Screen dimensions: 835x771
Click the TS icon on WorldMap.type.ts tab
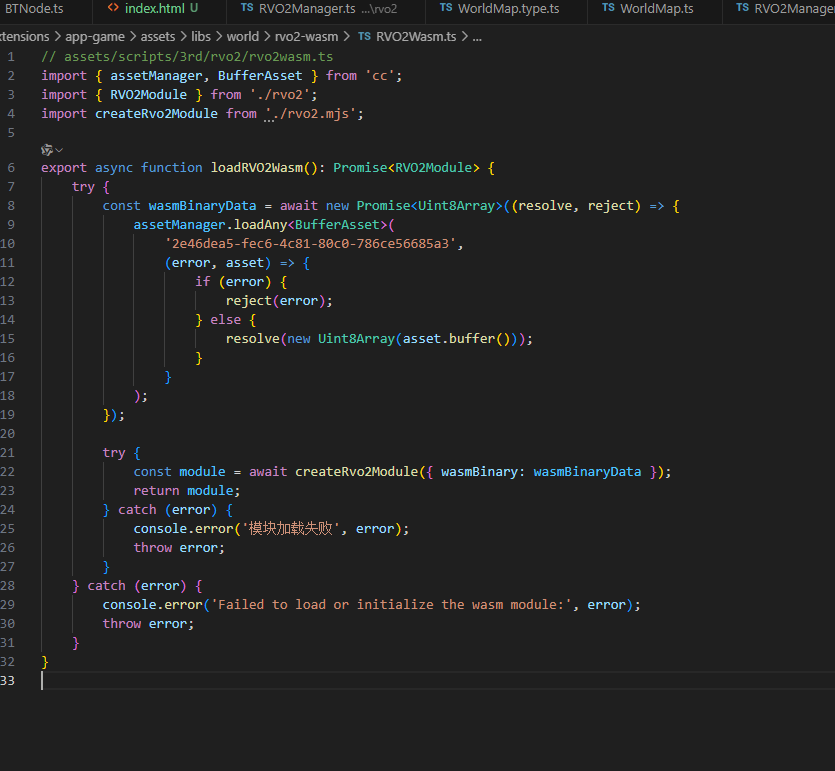tap(446, 8)
